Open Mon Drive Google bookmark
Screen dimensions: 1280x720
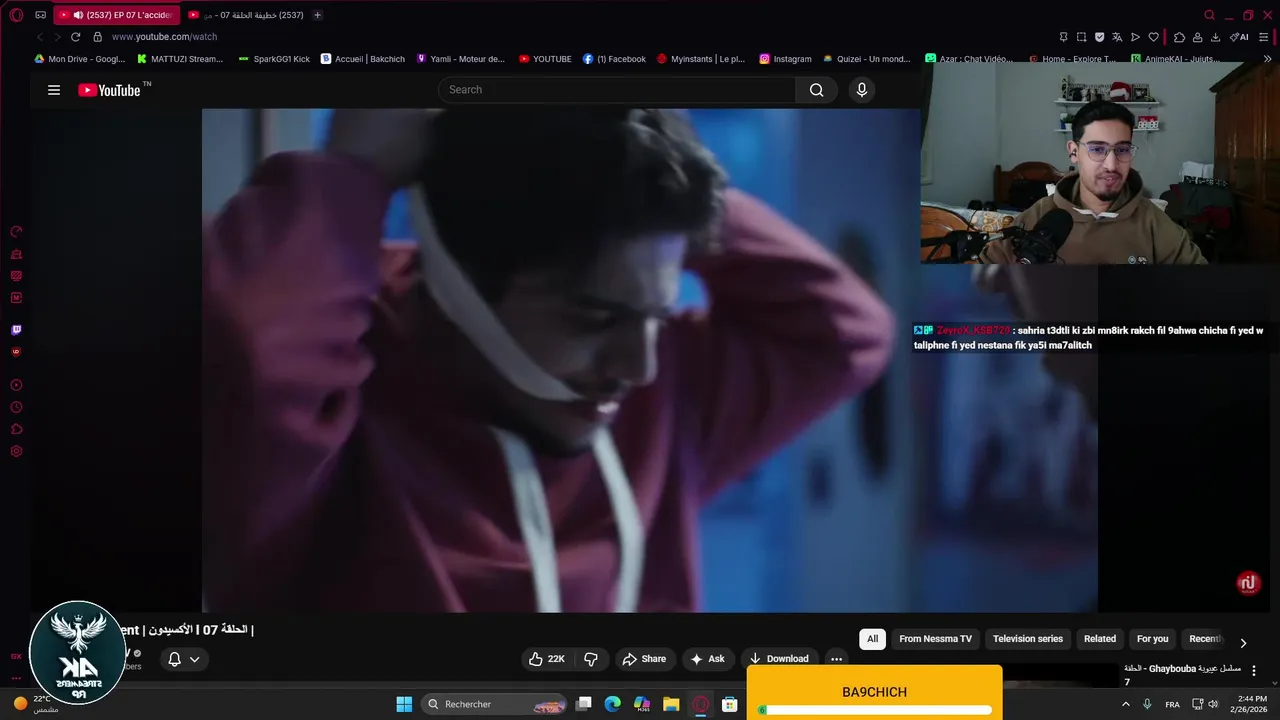tap(80, 59)
